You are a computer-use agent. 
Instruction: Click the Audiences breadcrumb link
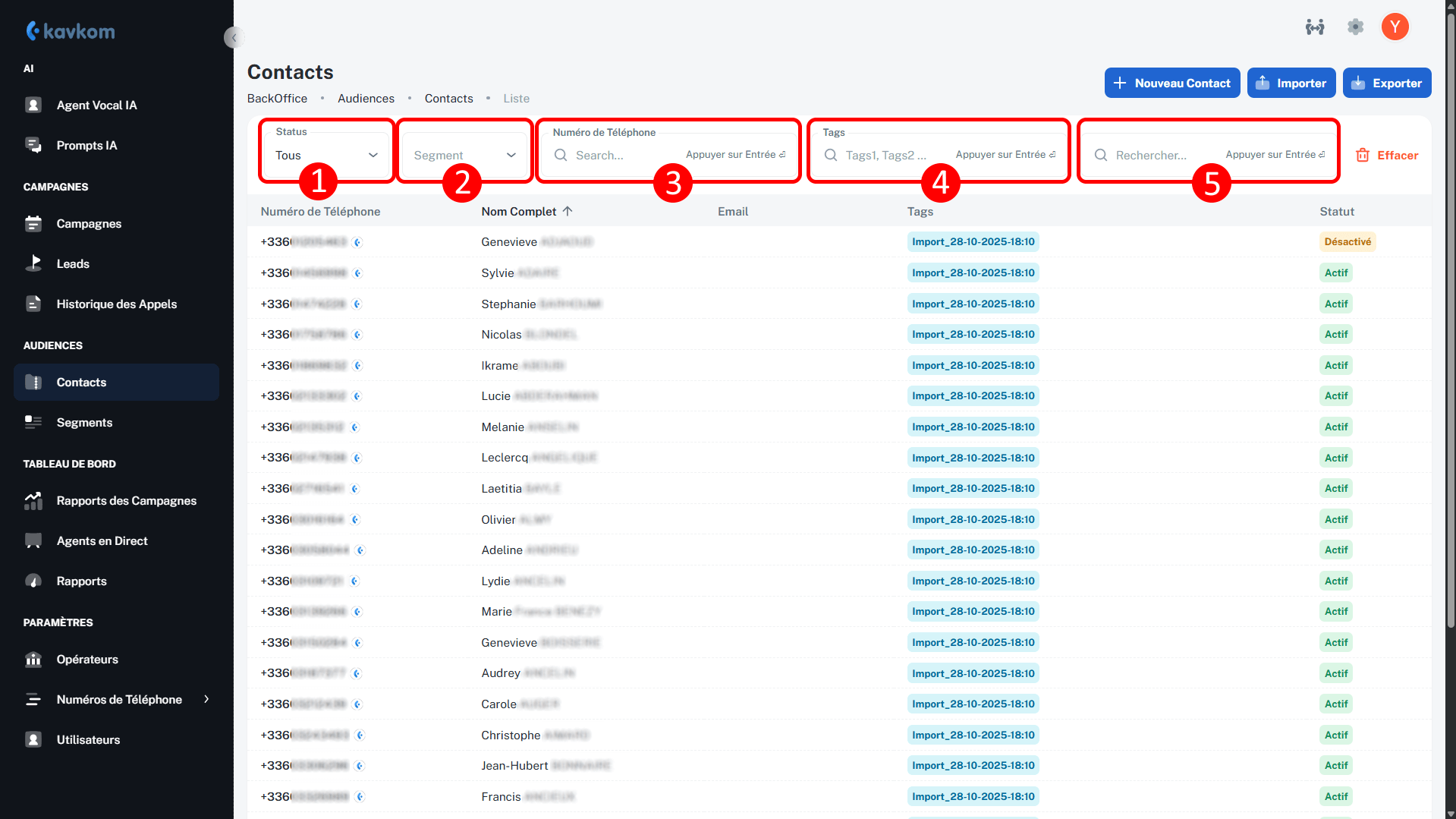pyautogui.click(x=366, y=99)
